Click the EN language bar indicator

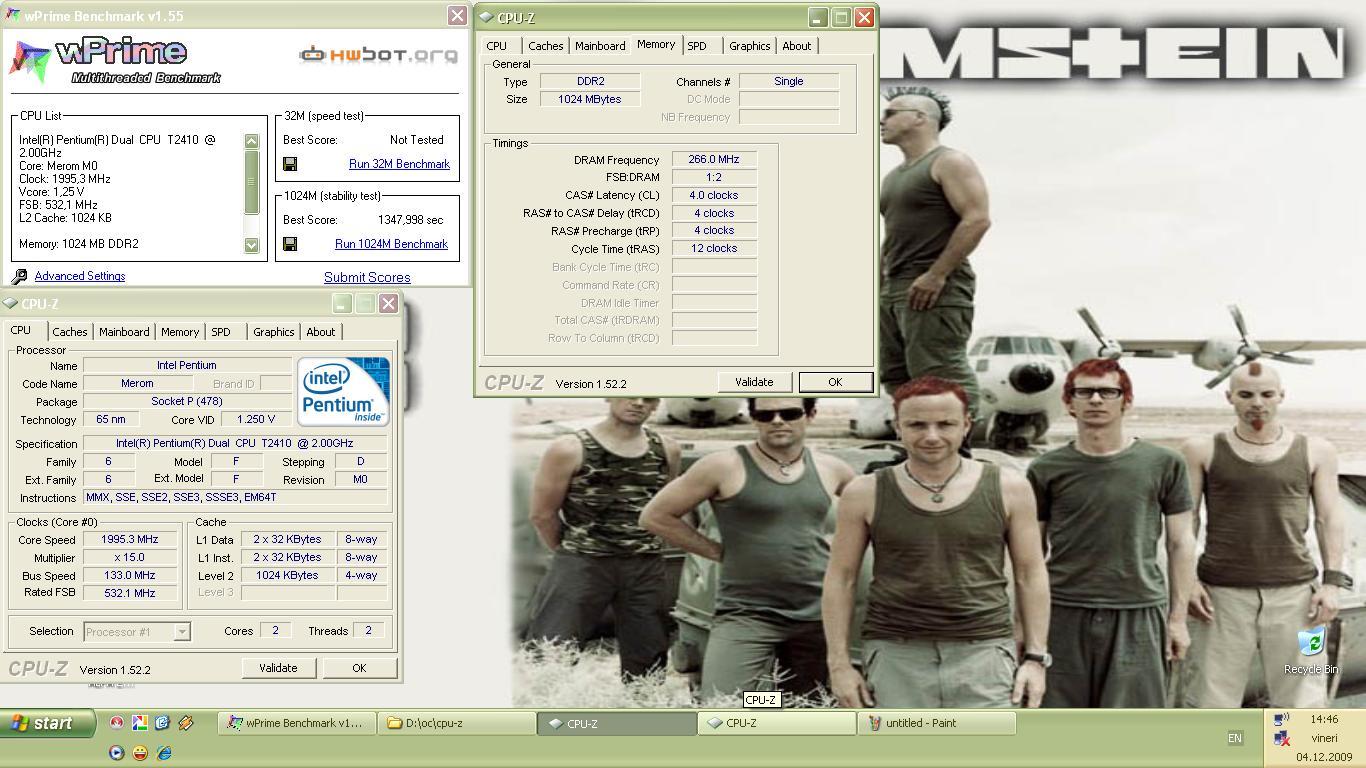click(x=1235, y=738)
